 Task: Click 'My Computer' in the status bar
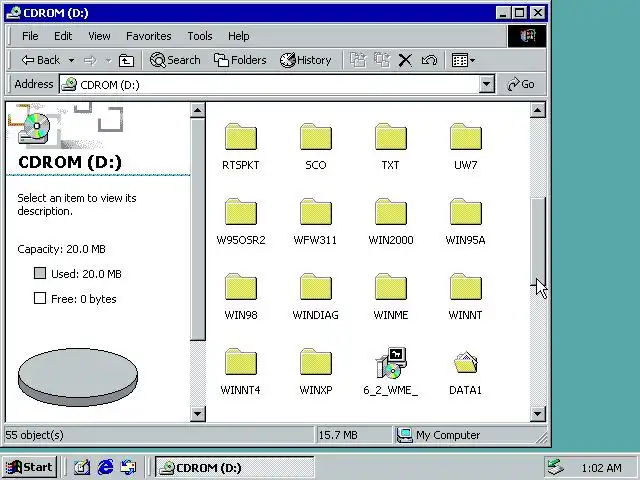point(448,435)
